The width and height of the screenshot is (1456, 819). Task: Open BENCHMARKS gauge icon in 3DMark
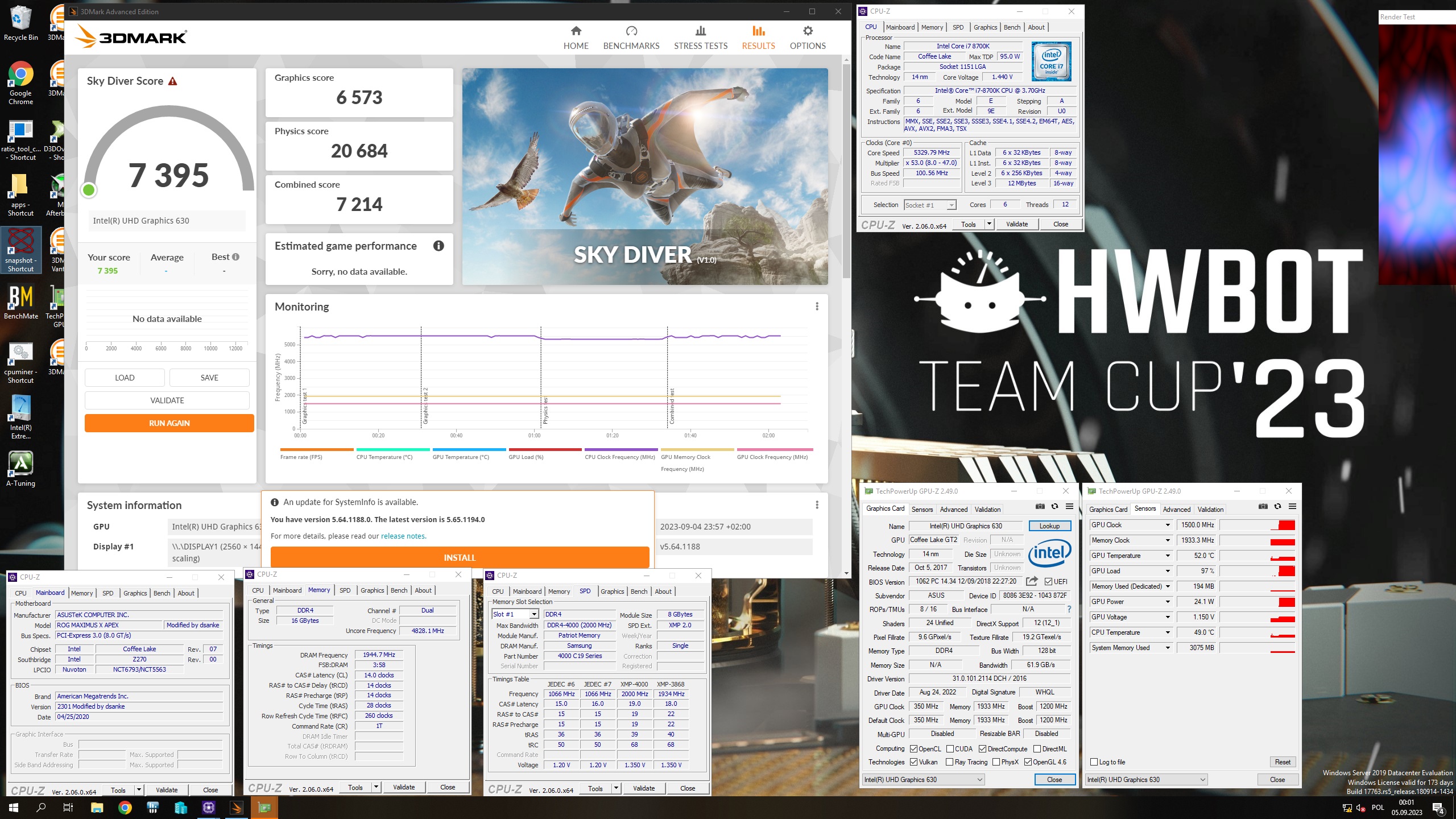(x=631, y=31)
